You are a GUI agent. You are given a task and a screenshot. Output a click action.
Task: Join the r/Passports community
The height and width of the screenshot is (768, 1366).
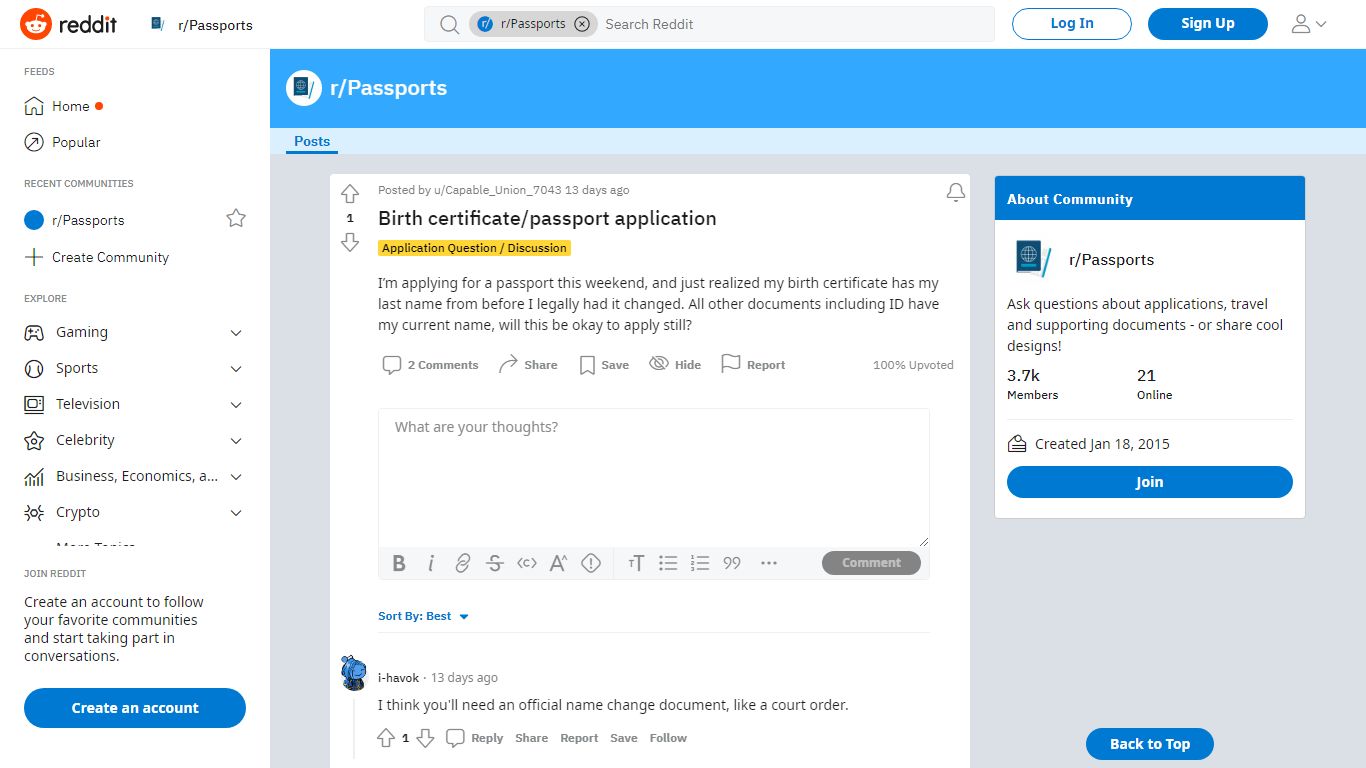pos(1150,482)
